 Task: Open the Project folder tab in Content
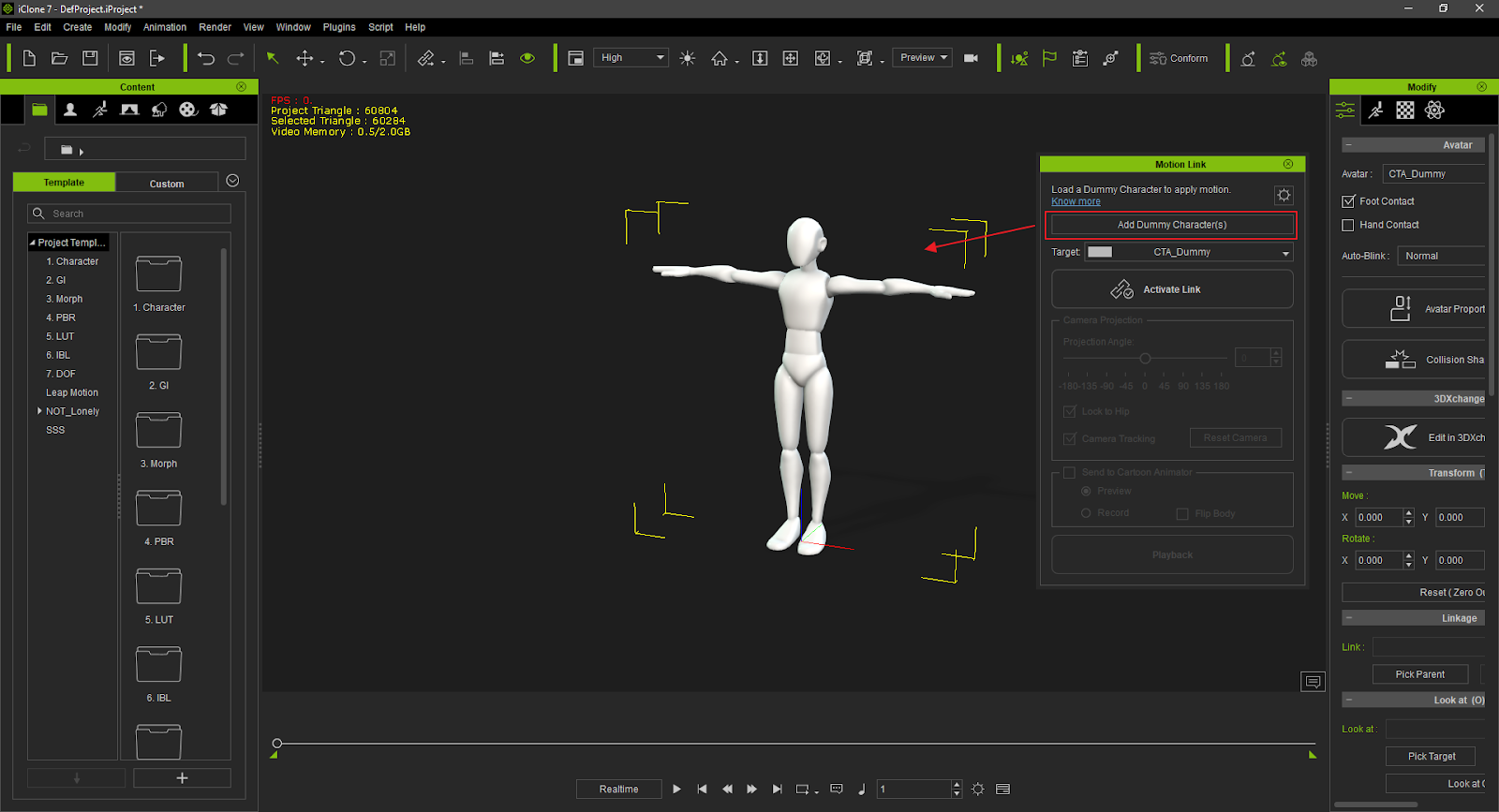[39, 110]
